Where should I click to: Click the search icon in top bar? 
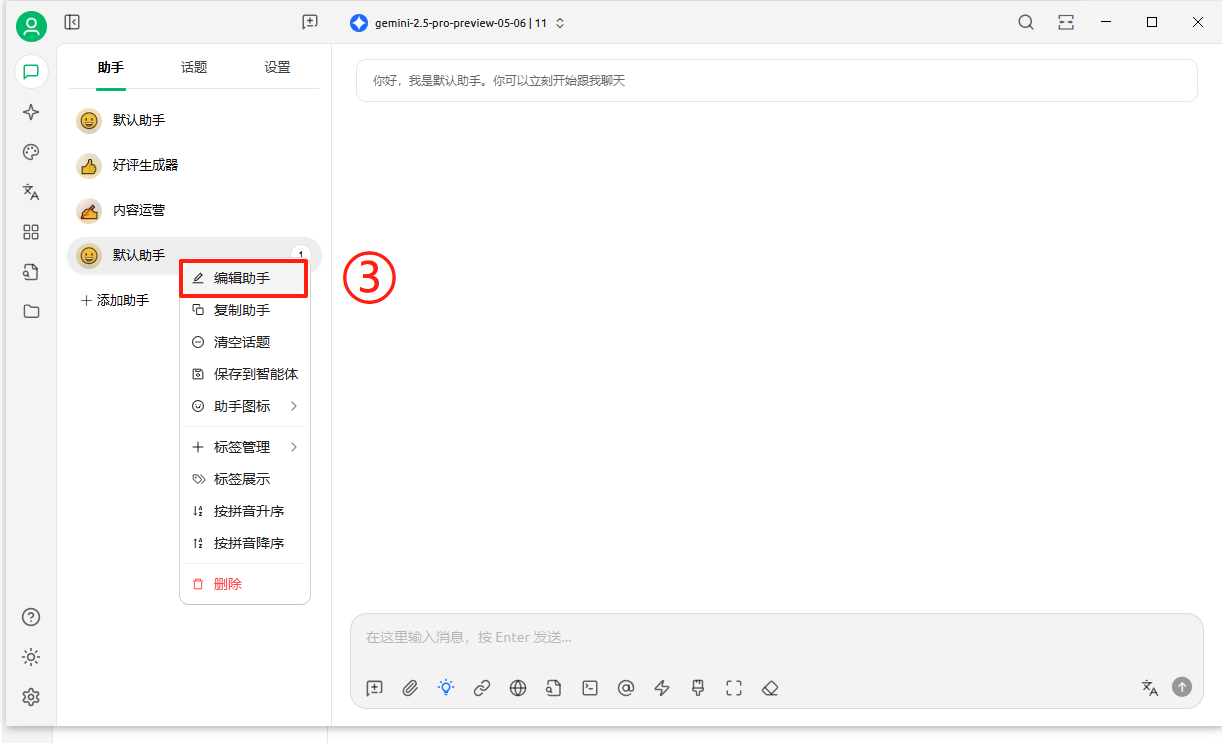[1026, 22]
